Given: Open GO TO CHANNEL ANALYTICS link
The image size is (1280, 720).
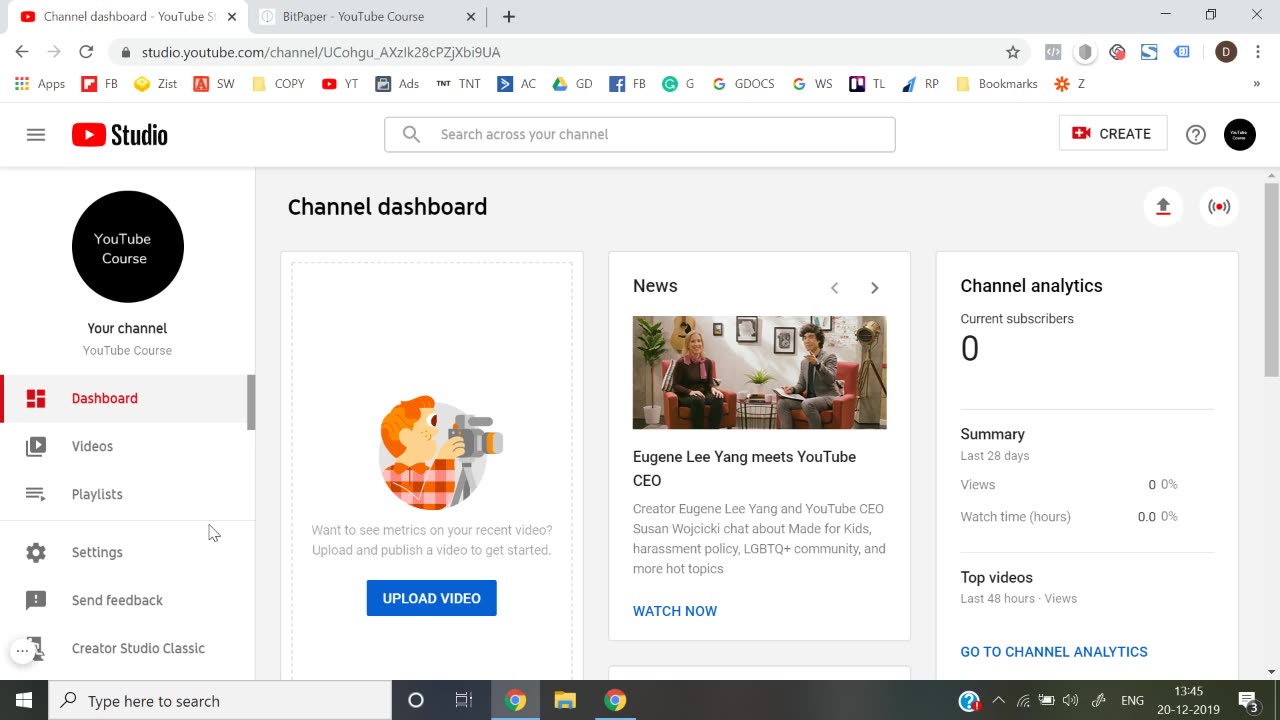Looking at the screenshot, I should (1054, 652).
